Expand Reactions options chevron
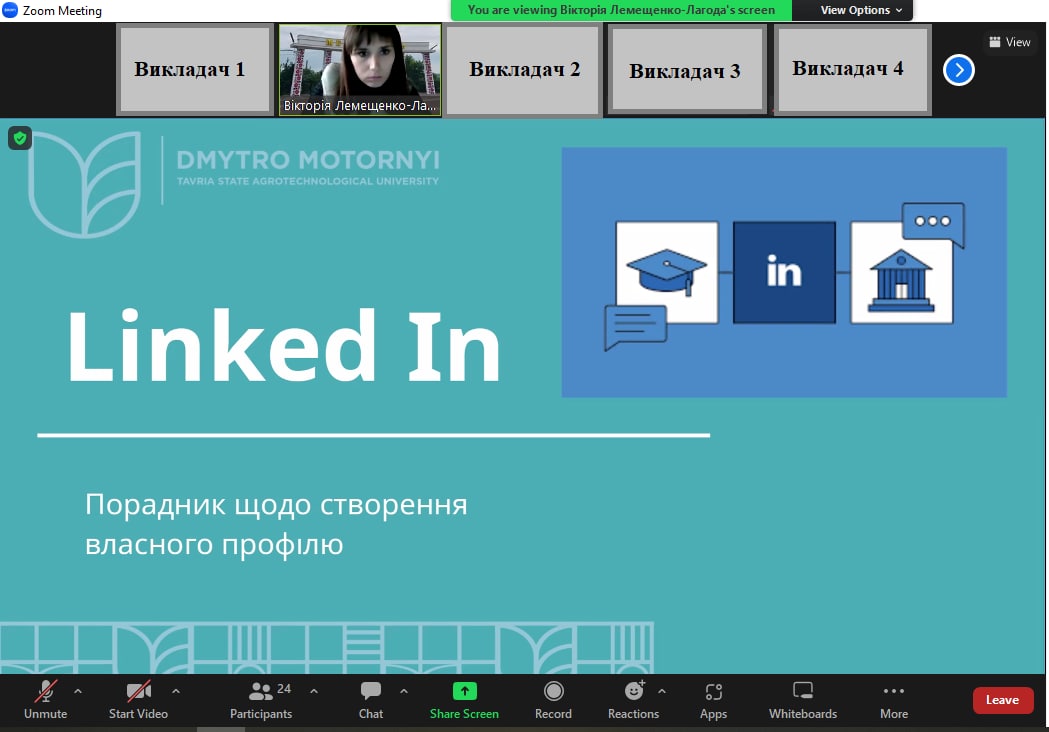The image size is (1049, 732). point(662,691)
